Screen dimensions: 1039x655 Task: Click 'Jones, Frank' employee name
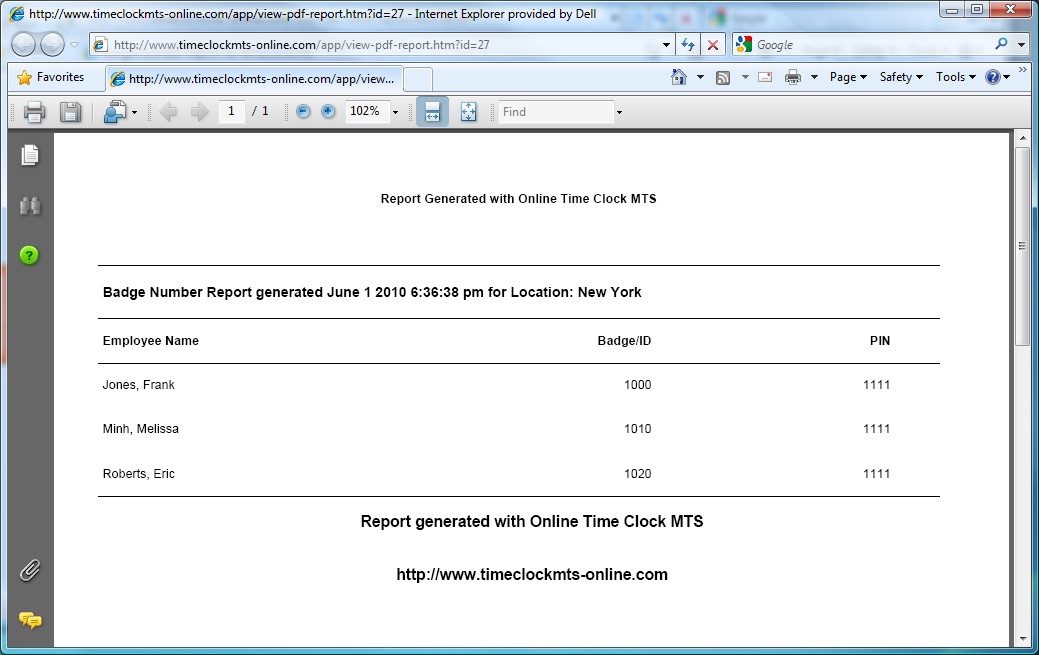point(138,385)
